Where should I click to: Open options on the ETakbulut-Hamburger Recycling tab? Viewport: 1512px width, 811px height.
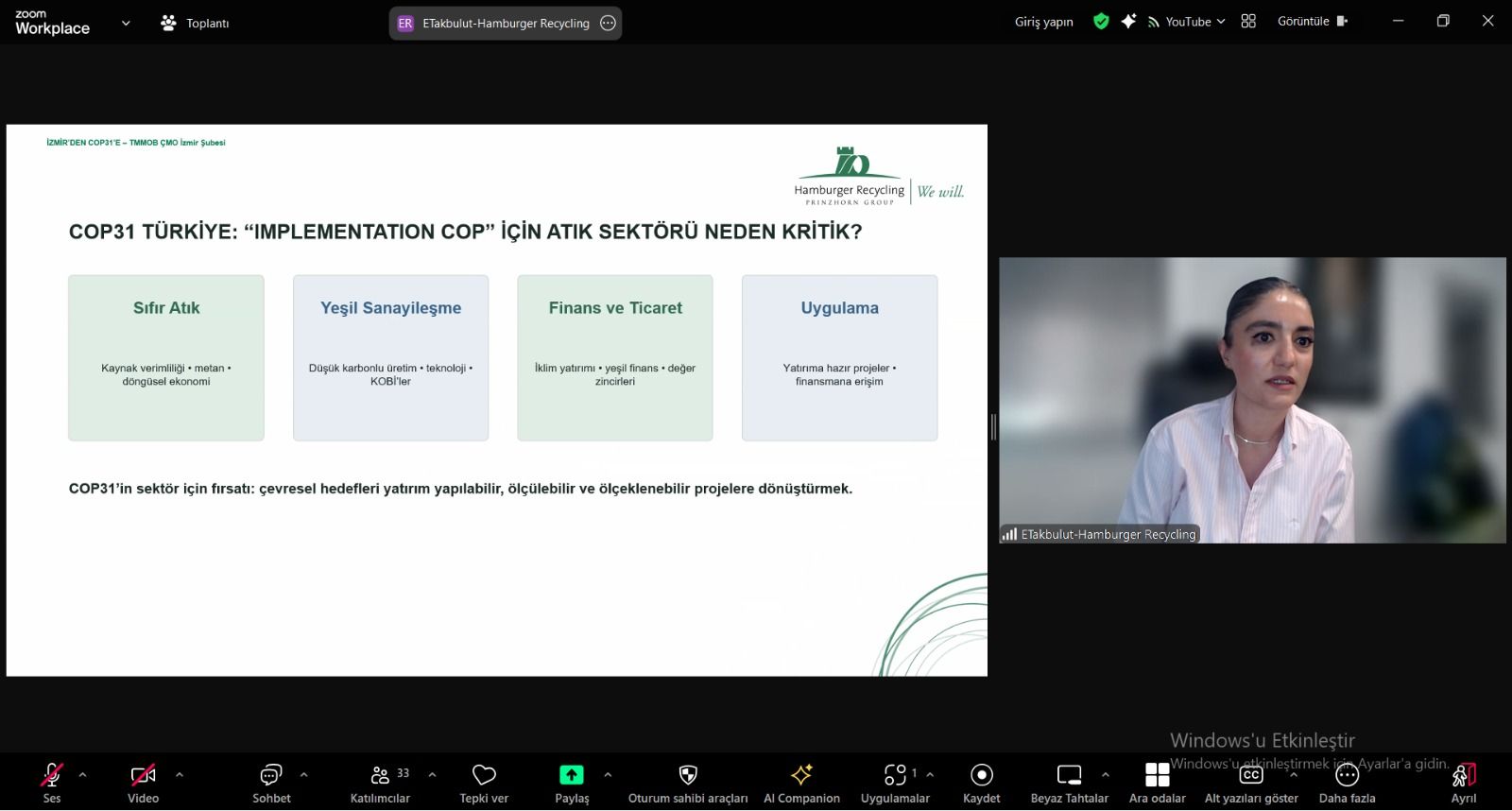click(x=609, y=24)
